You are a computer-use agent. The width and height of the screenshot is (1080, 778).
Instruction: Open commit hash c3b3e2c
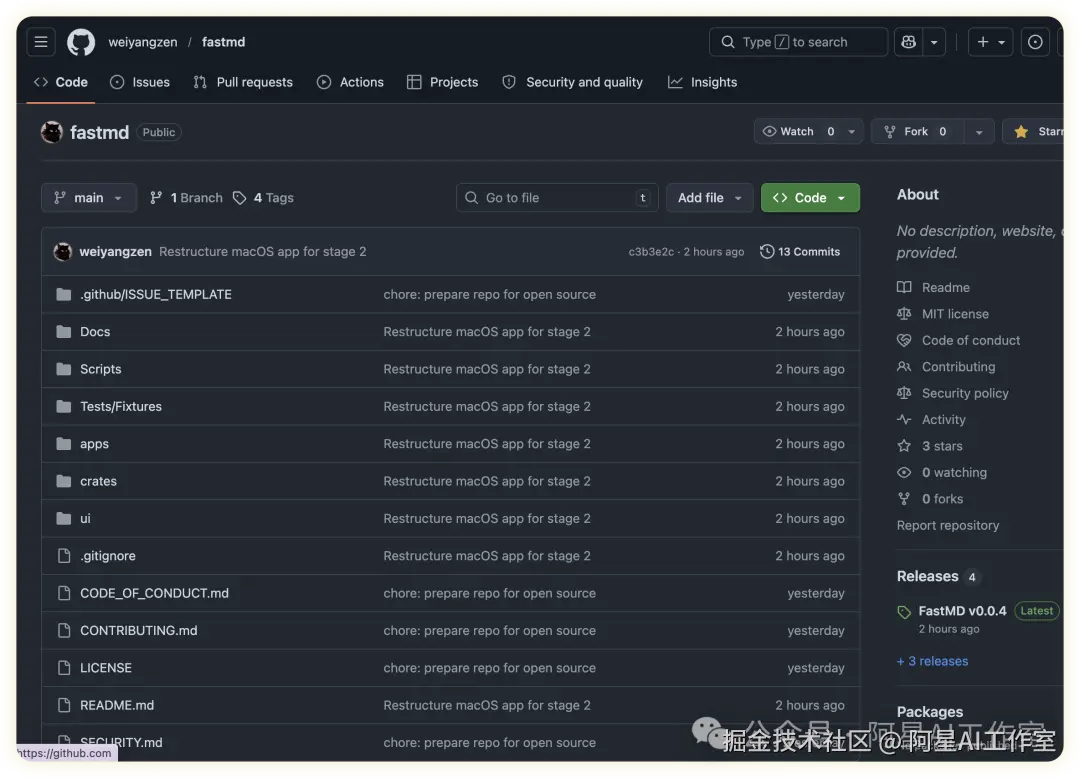(651, 252)
